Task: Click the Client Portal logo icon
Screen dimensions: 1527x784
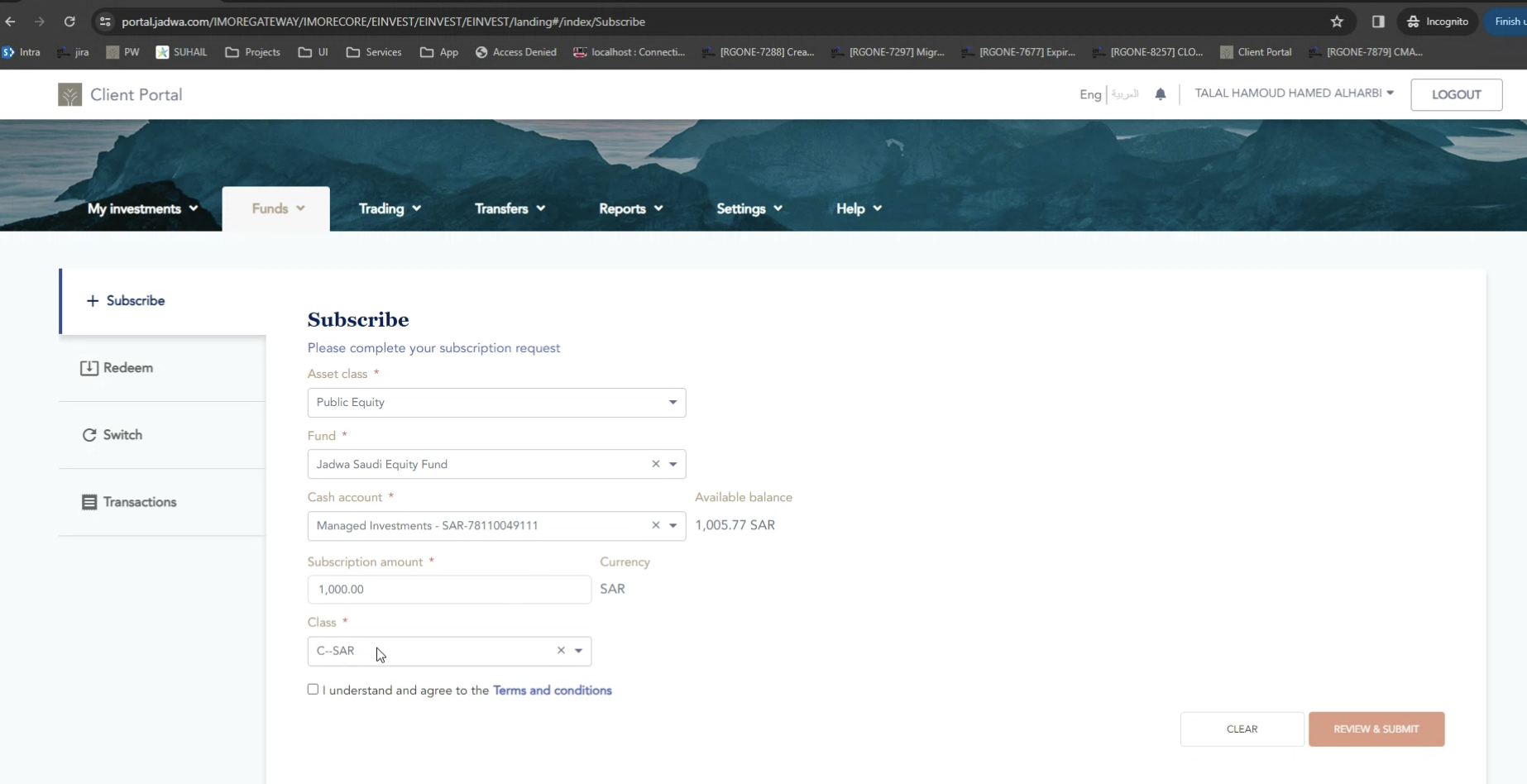Action: (69, 95)
